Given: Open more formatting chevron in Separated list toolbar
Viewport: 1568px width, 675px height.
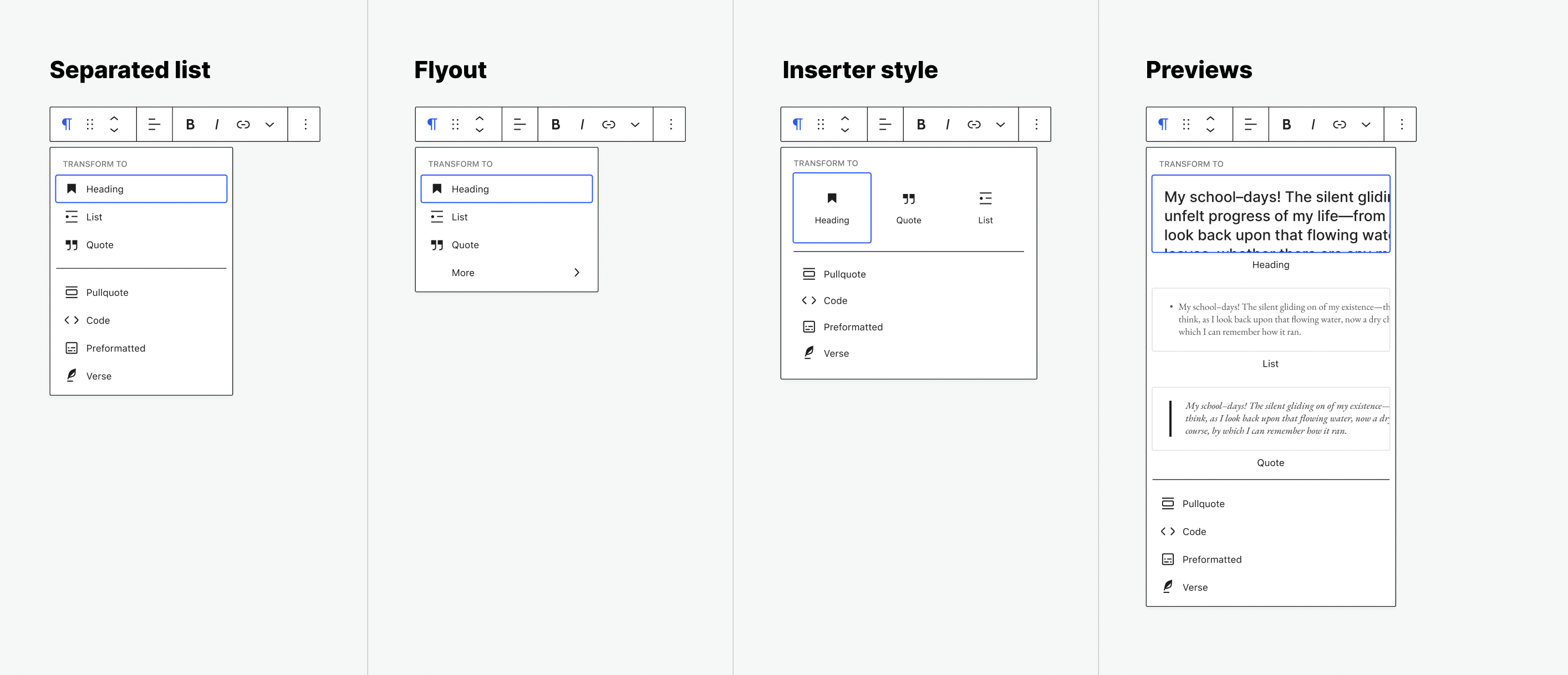Looking at the screenshot, I should click(x=269, y=124).
